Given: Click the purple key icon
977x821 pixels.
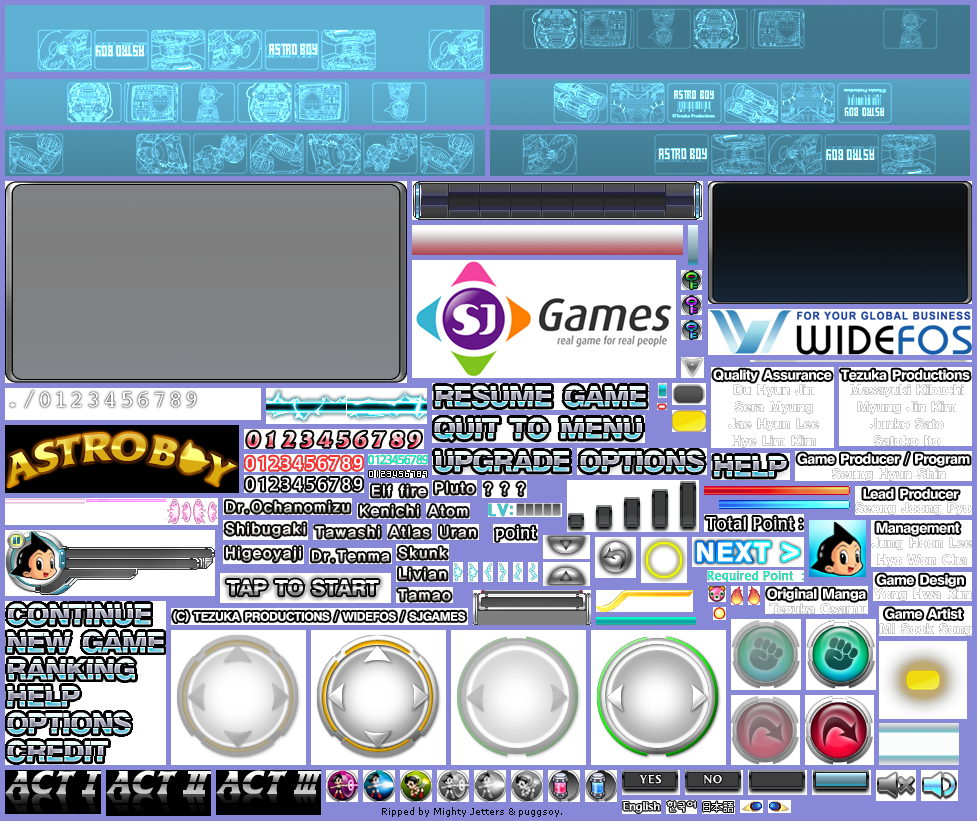Looking at the screenshot, I should click(691, 305).
